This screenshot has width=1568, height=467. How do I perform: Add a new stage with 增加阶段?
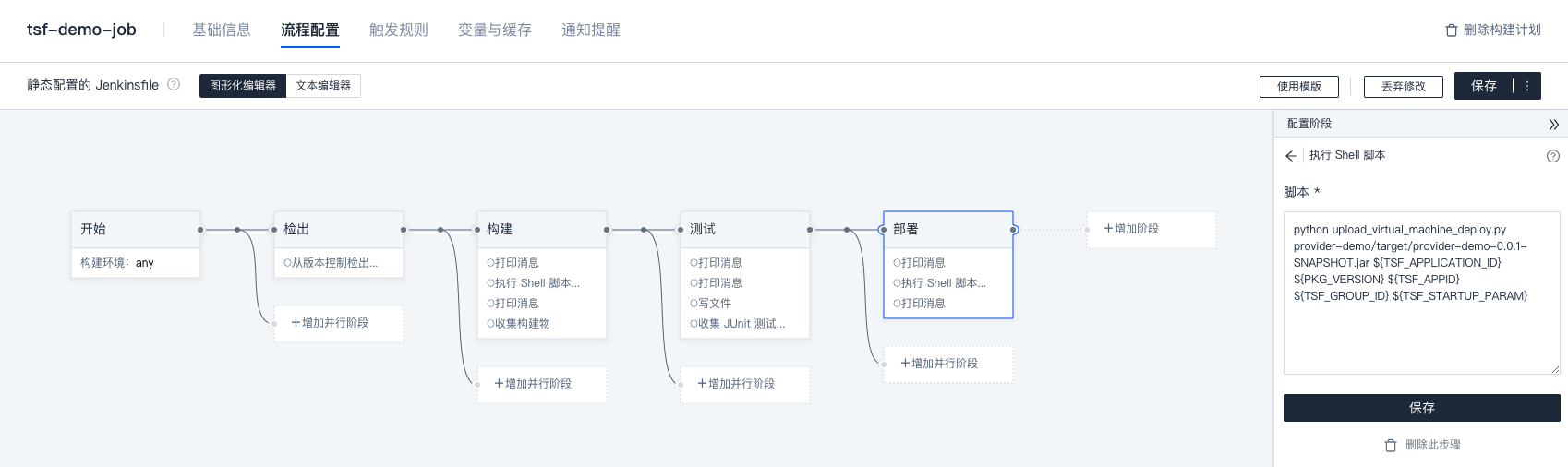click(1151, 229)
